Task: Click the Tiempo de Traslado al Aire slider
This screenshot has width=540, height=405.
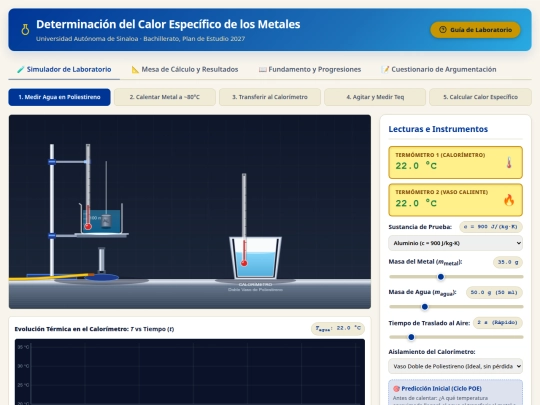Action: (x=456, y=337)
